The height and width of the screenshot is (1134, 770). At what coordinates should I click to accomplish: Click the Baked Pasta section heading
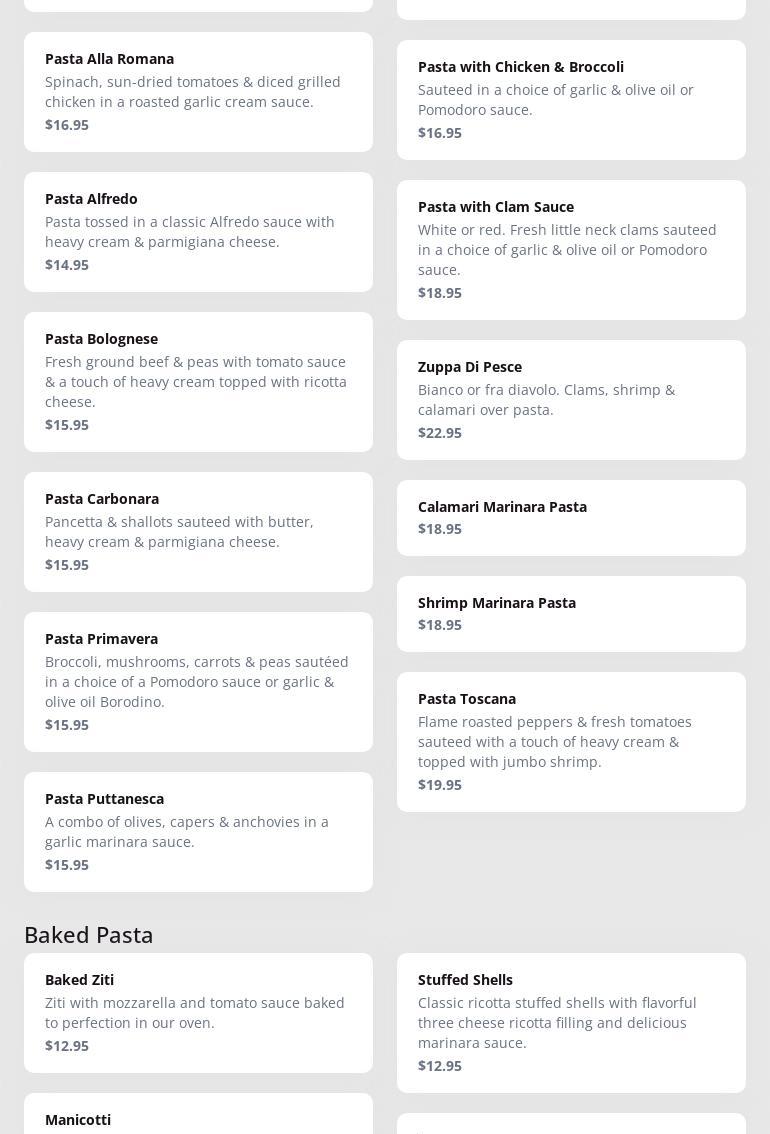pos(89,934)
